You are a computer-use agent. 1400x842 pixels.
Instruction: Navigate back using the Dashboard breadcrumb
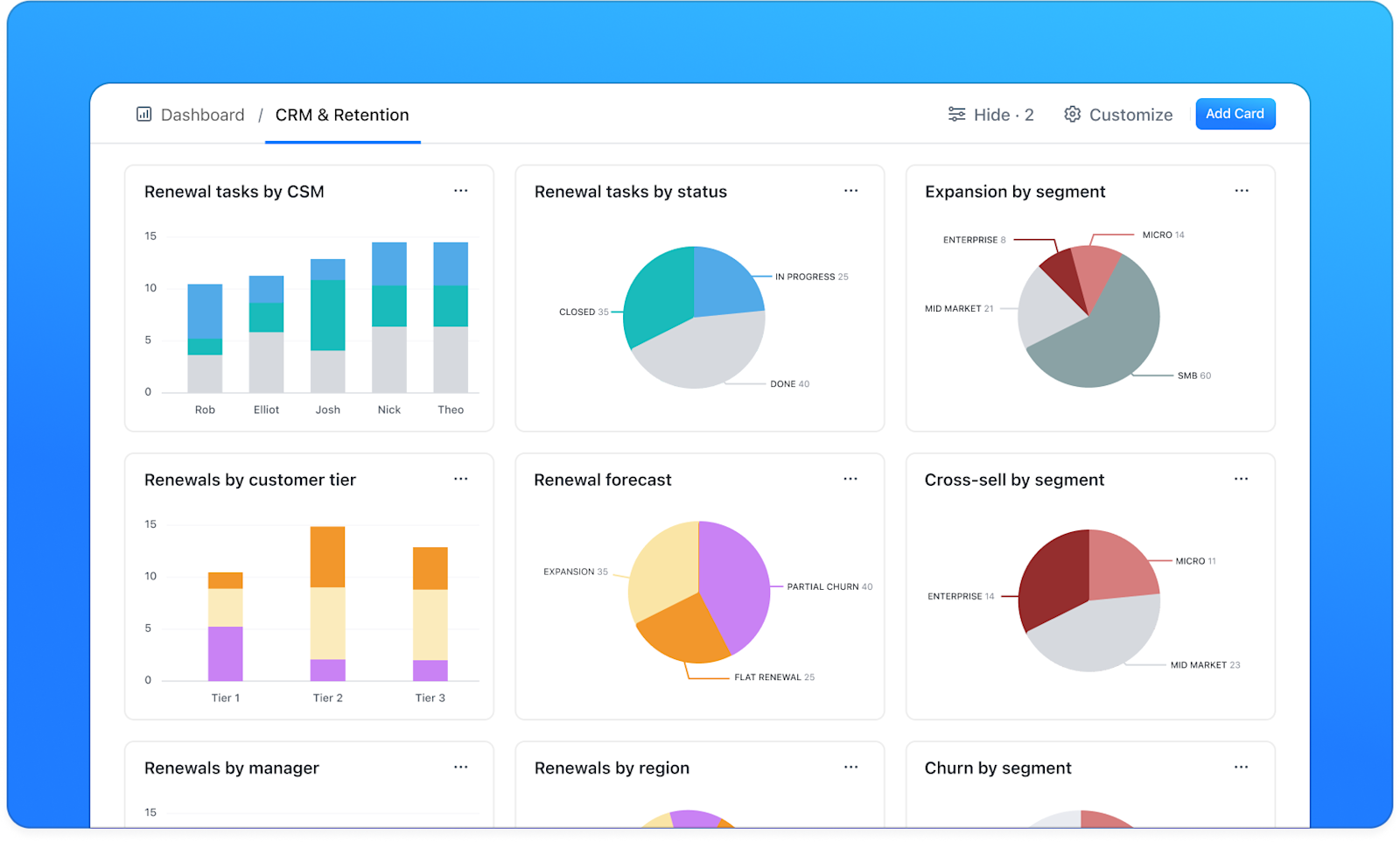click(x=202, y=114)
